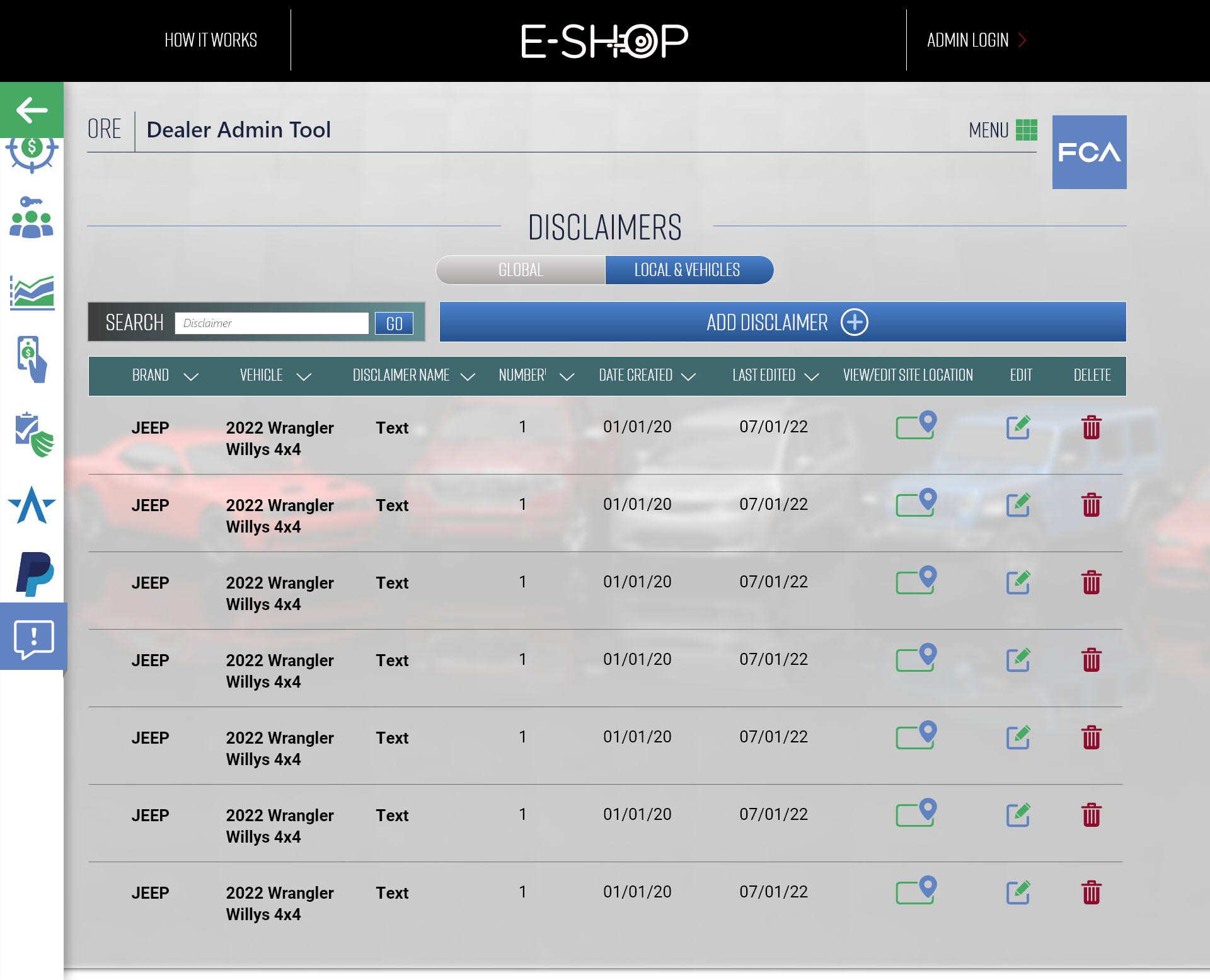Open the ADMIN LOGIN link

point(976,40)
